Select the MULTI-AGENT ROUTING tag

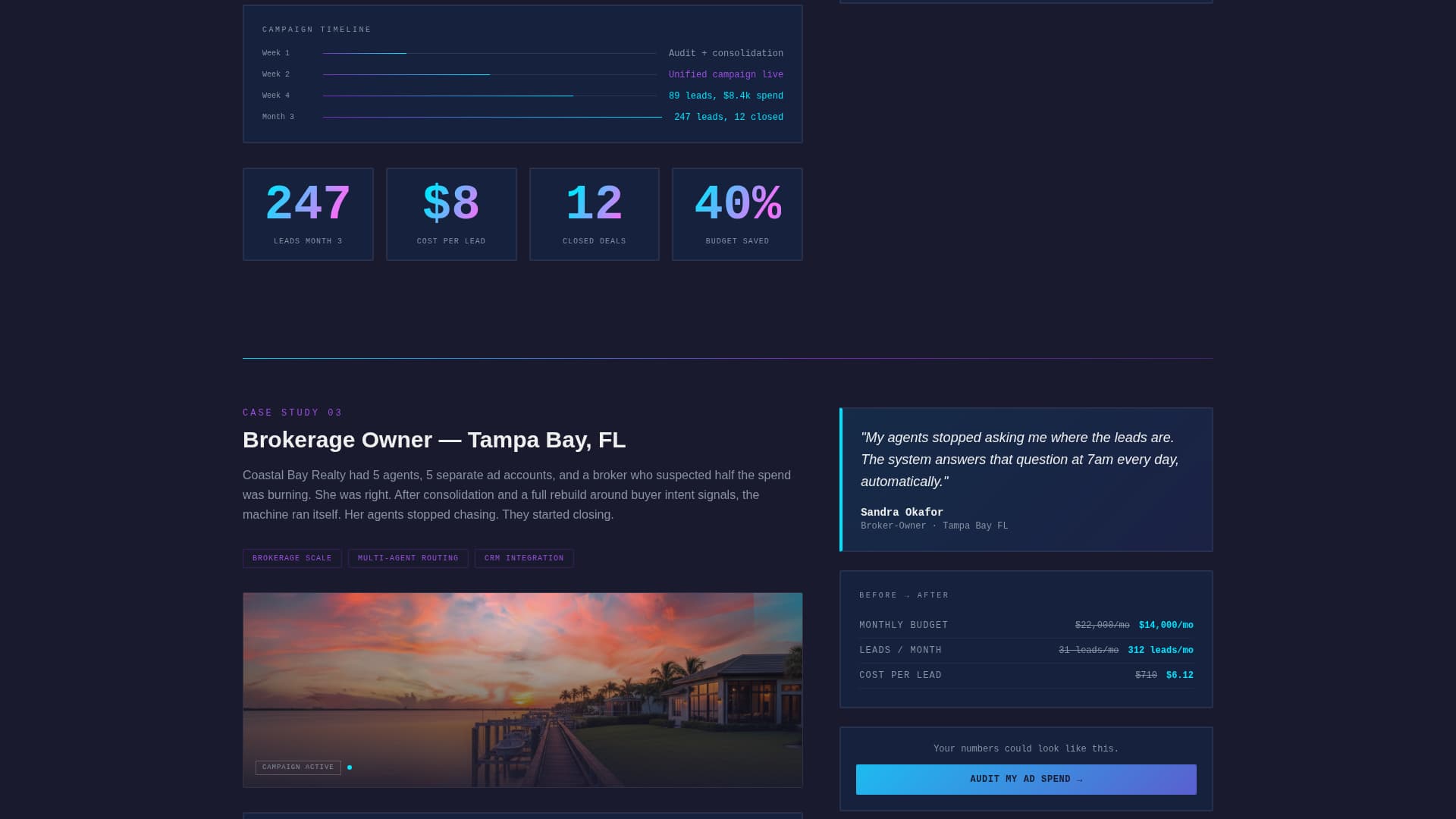[408, 558]
